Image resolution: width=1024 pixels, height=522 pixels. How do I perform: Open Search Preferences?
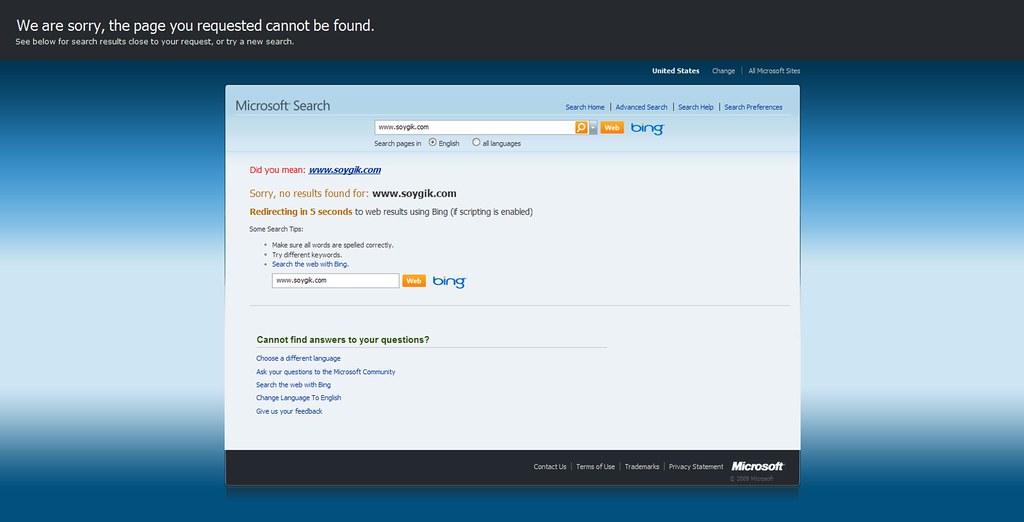tap(753, 107)
